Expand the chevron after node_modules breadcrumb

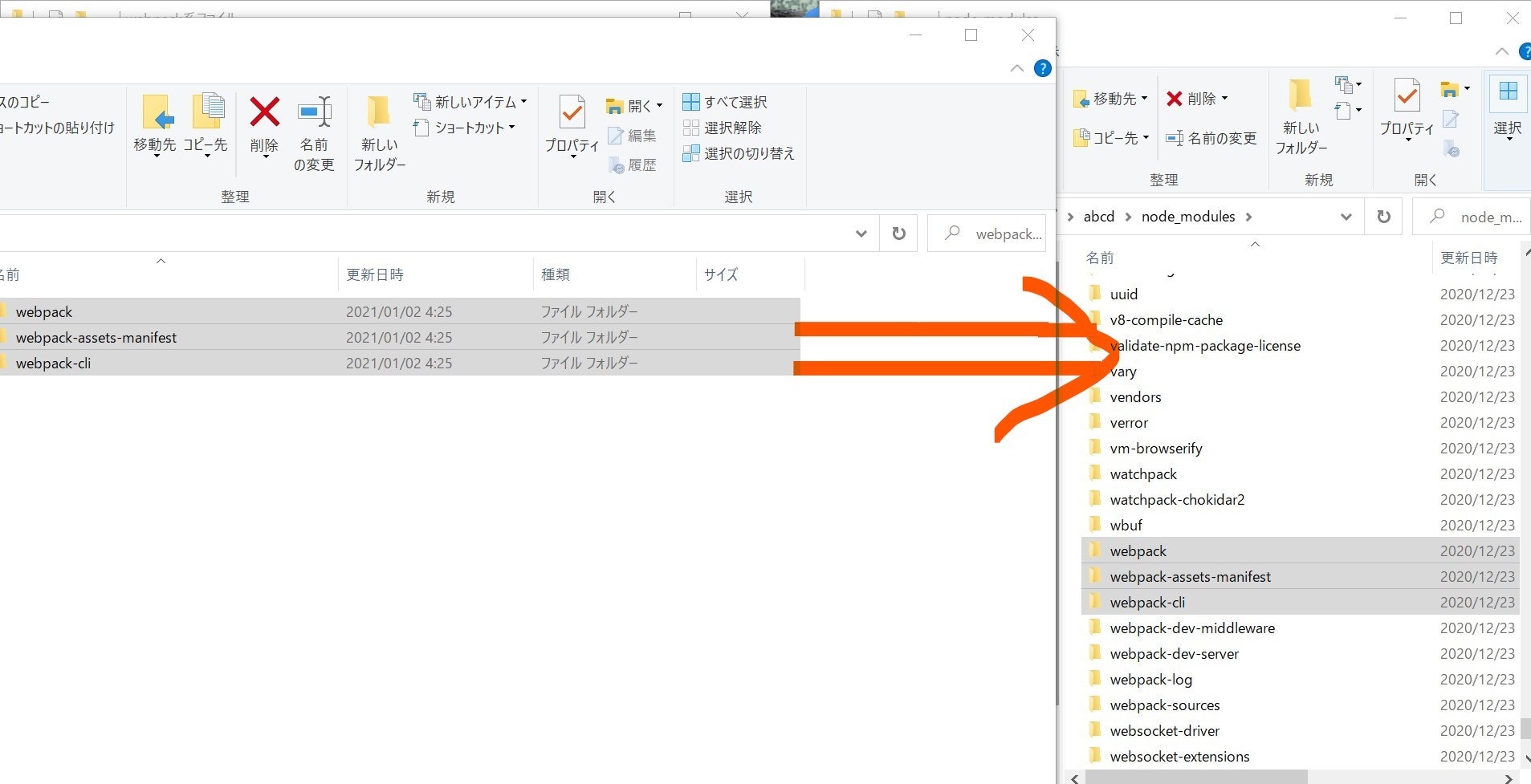pos(1250,216)
